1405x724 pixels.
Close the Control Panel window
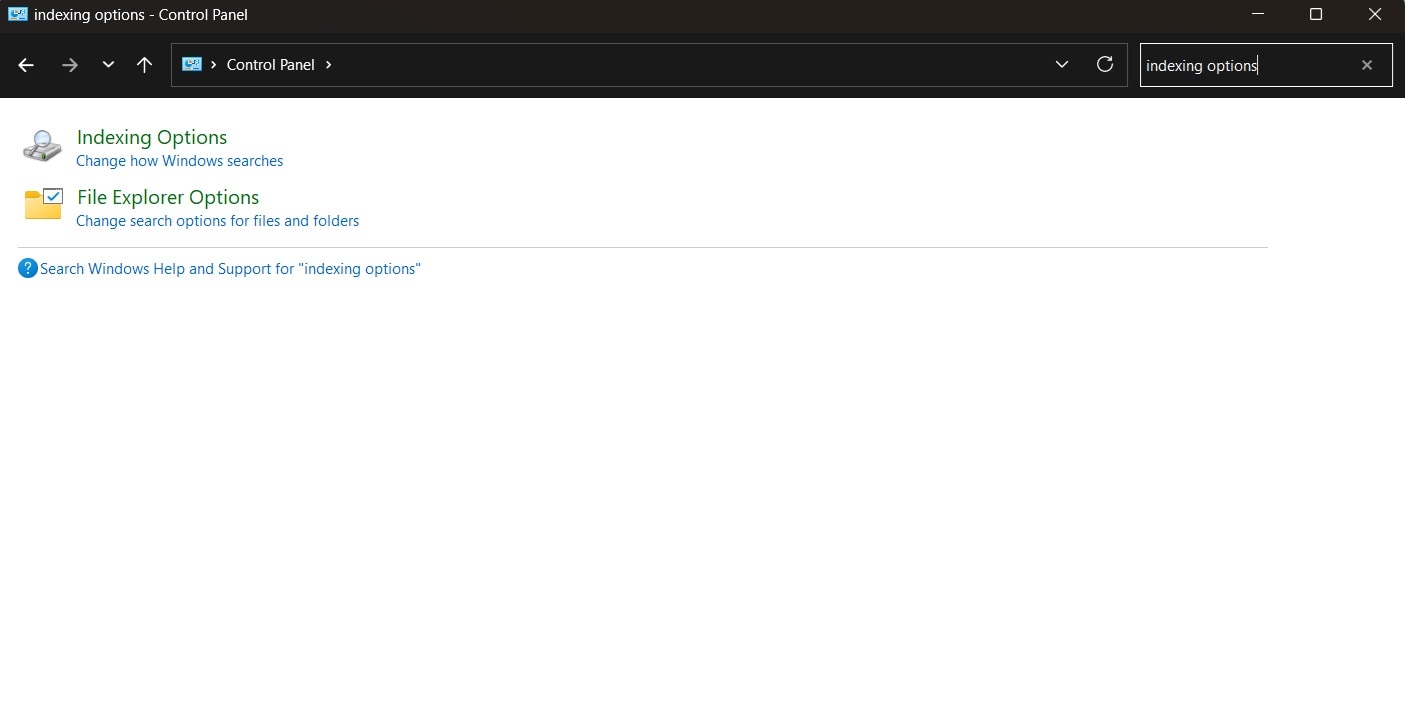(x=1374, y=14)
